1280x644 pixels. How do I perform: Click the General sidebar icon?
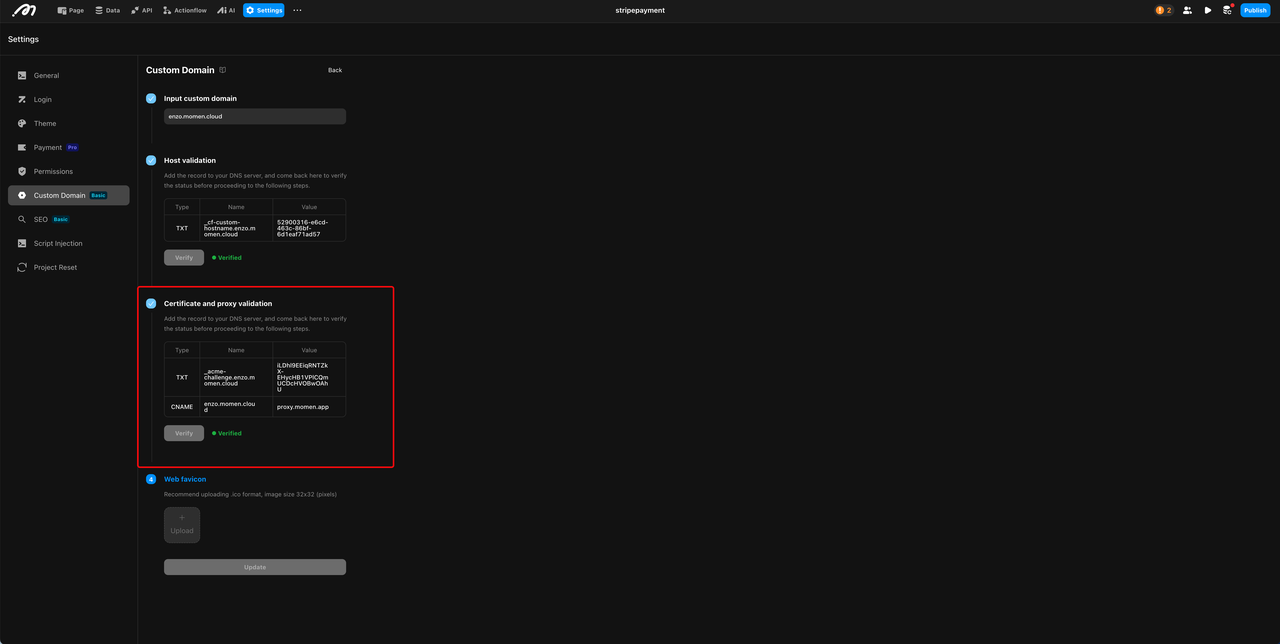pyautogui.click(x=22, y=75)
